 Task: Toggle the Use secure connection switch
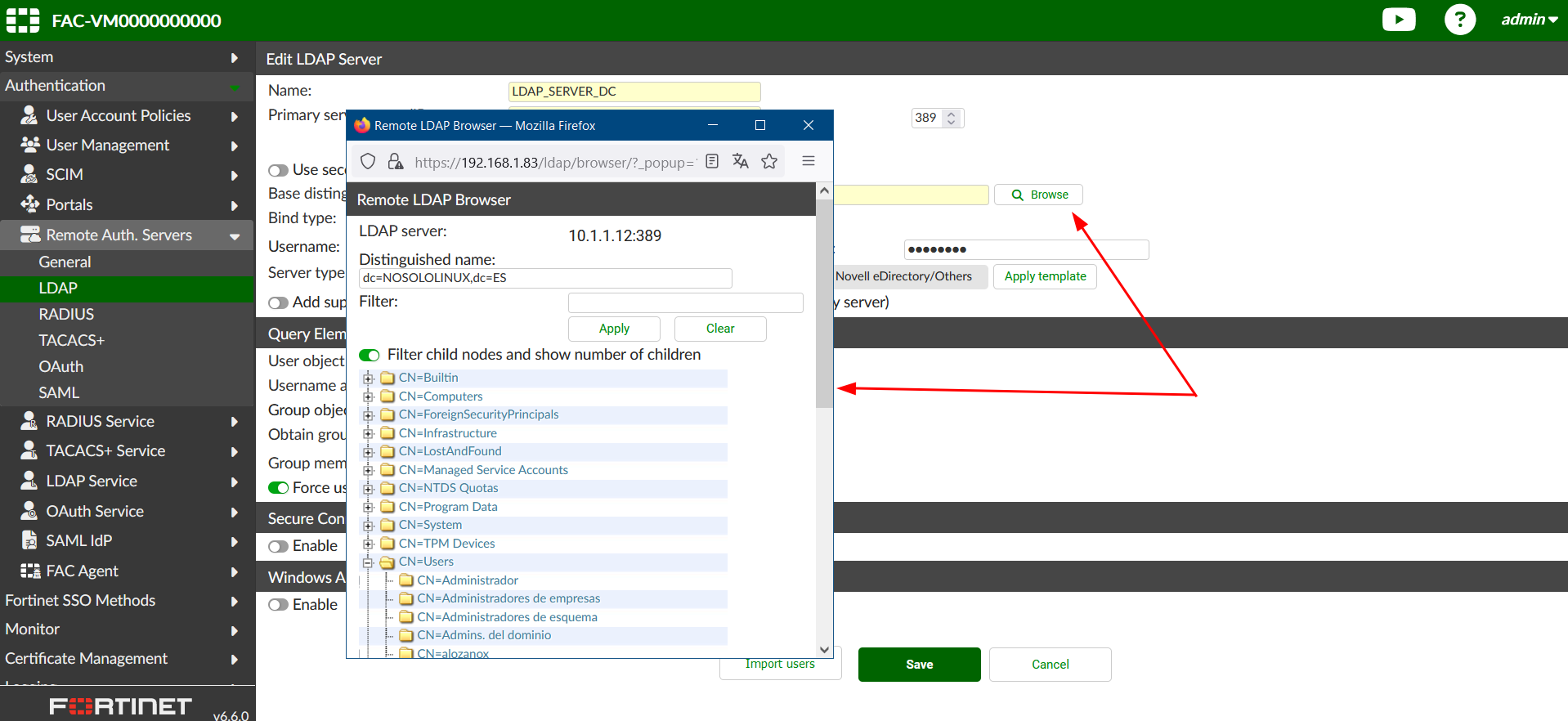pos(279,170)
